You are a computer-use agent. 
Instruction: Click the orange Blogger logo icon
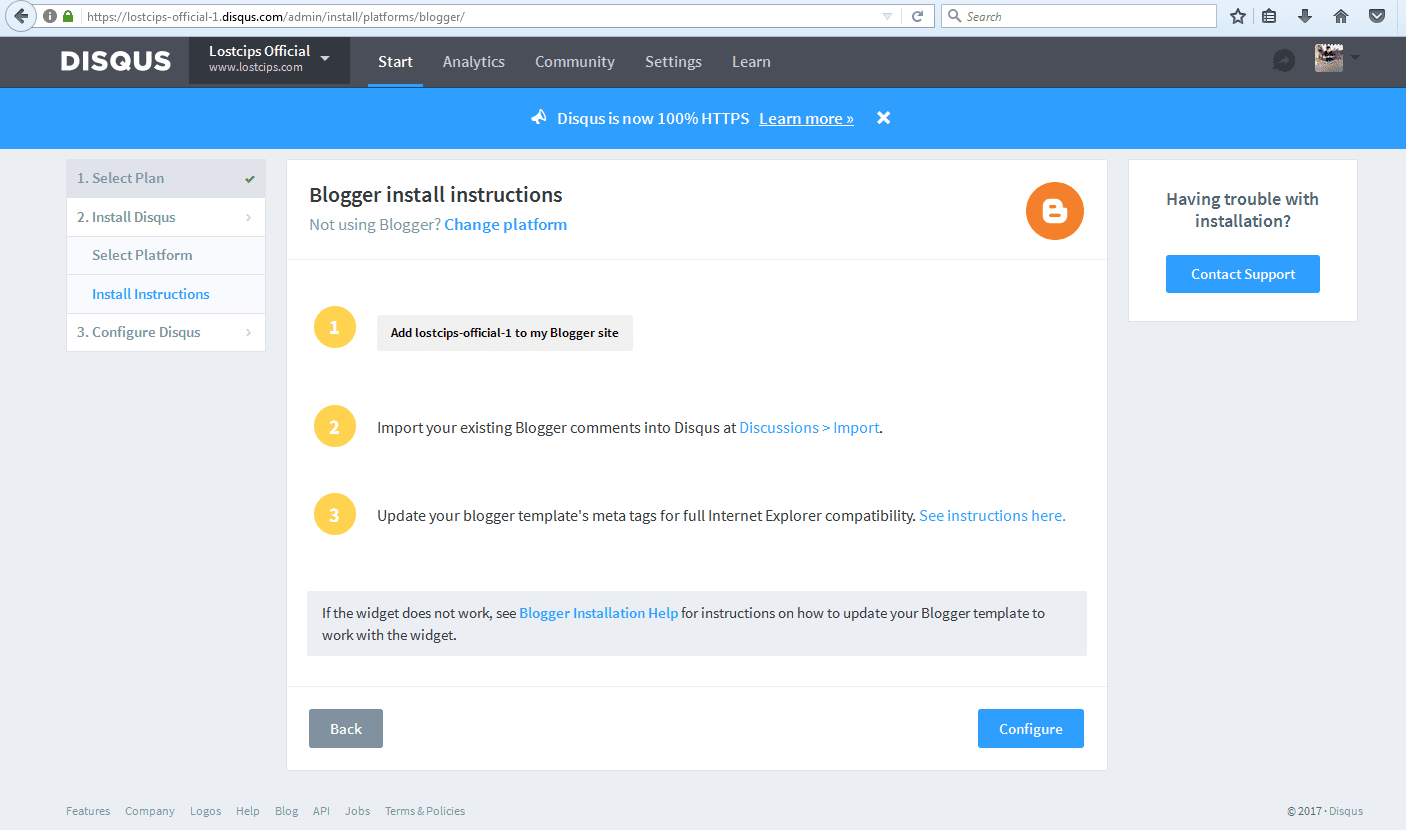tap(1055, 211)
